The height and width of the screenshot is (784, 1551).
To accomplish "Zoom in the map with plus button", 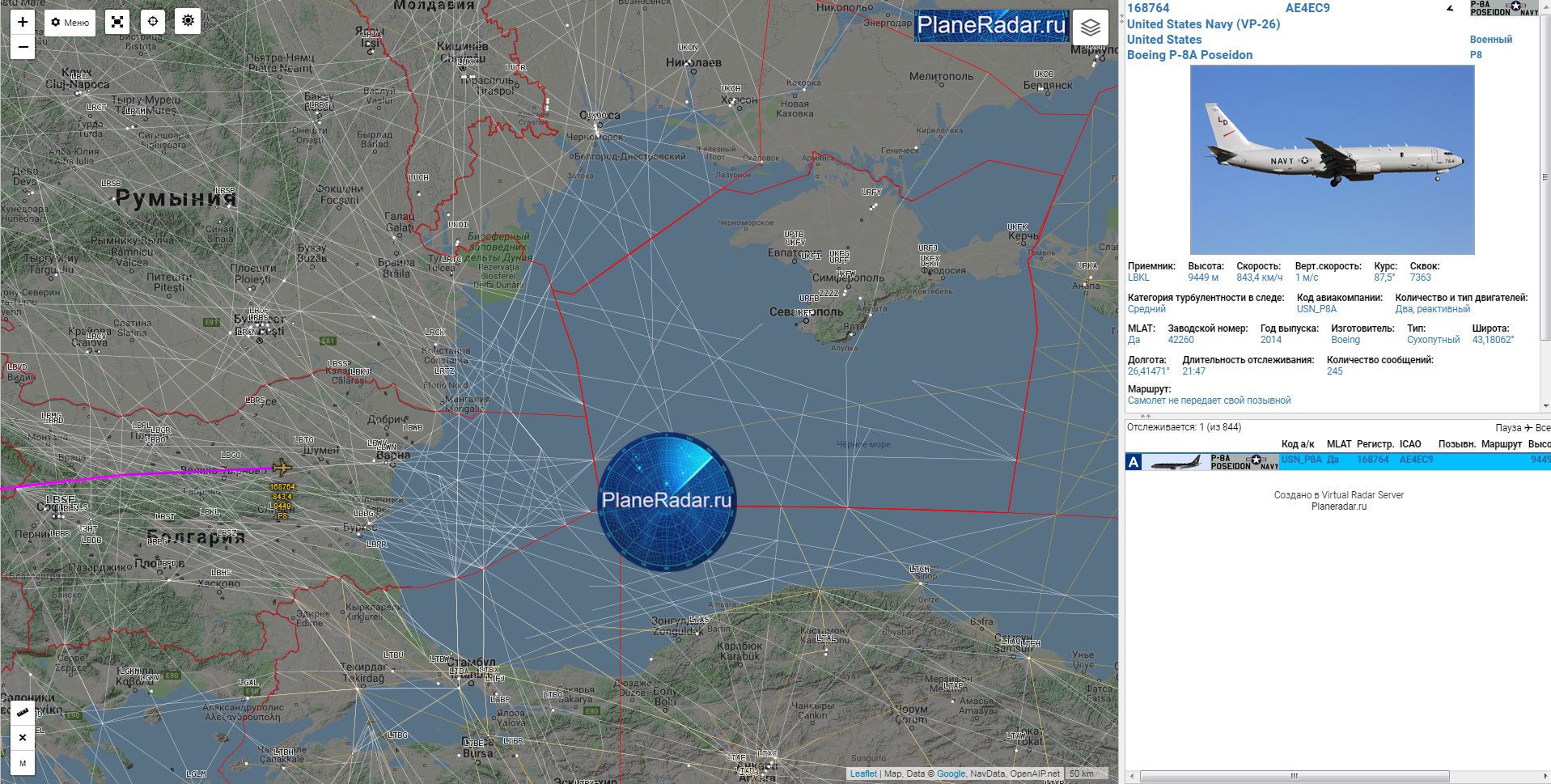I will point(23,22).
